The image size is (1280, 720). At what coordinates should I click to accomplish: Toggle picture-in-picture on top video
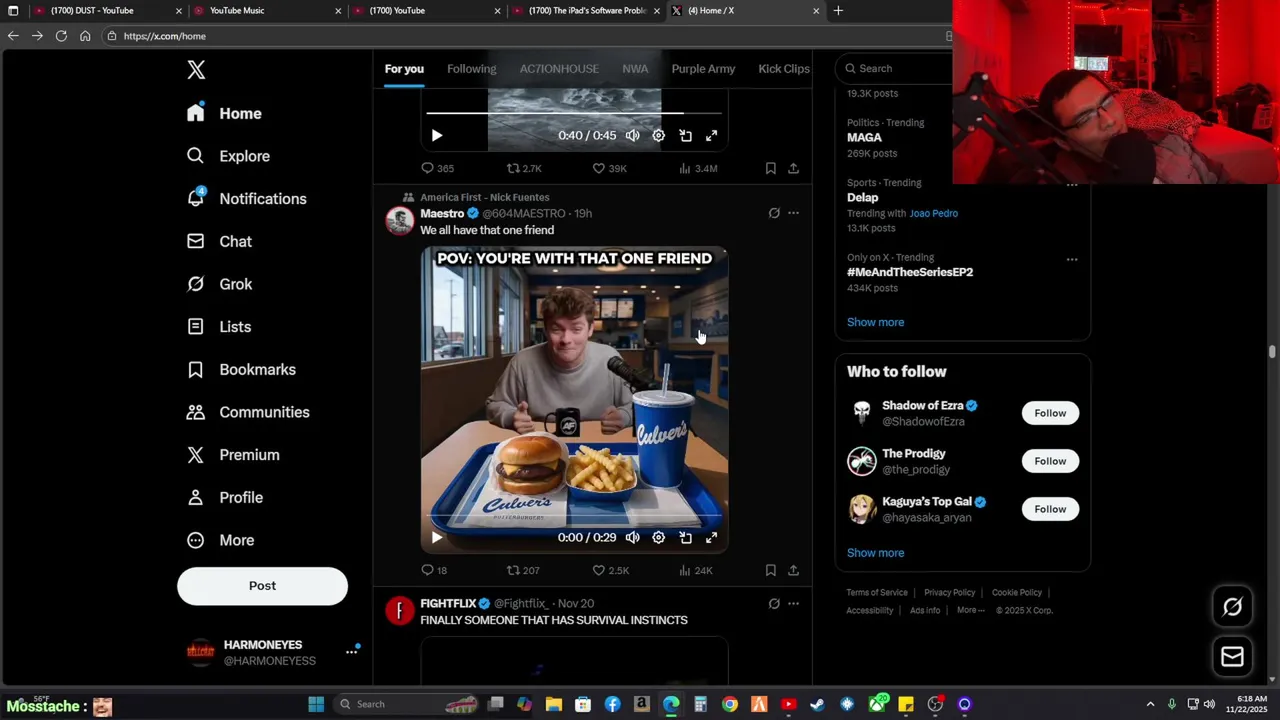point(685,135)
